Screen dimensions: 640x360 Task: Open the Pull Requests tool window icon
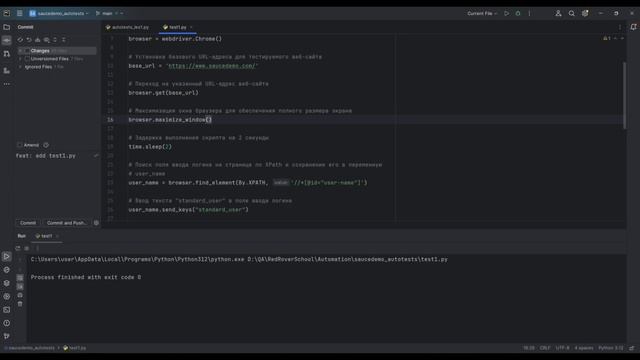pos(7,54)
